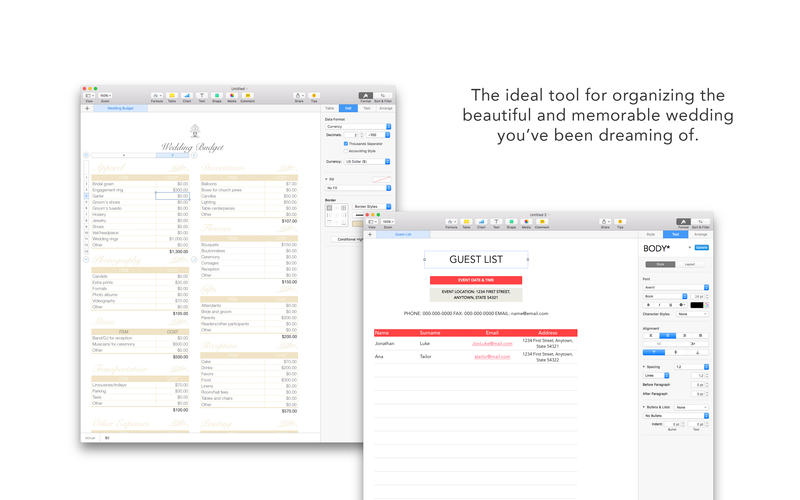Align text right in Guest List panel
The height and width of the screenshot is (500, 800).
click(x=684, y=336)
